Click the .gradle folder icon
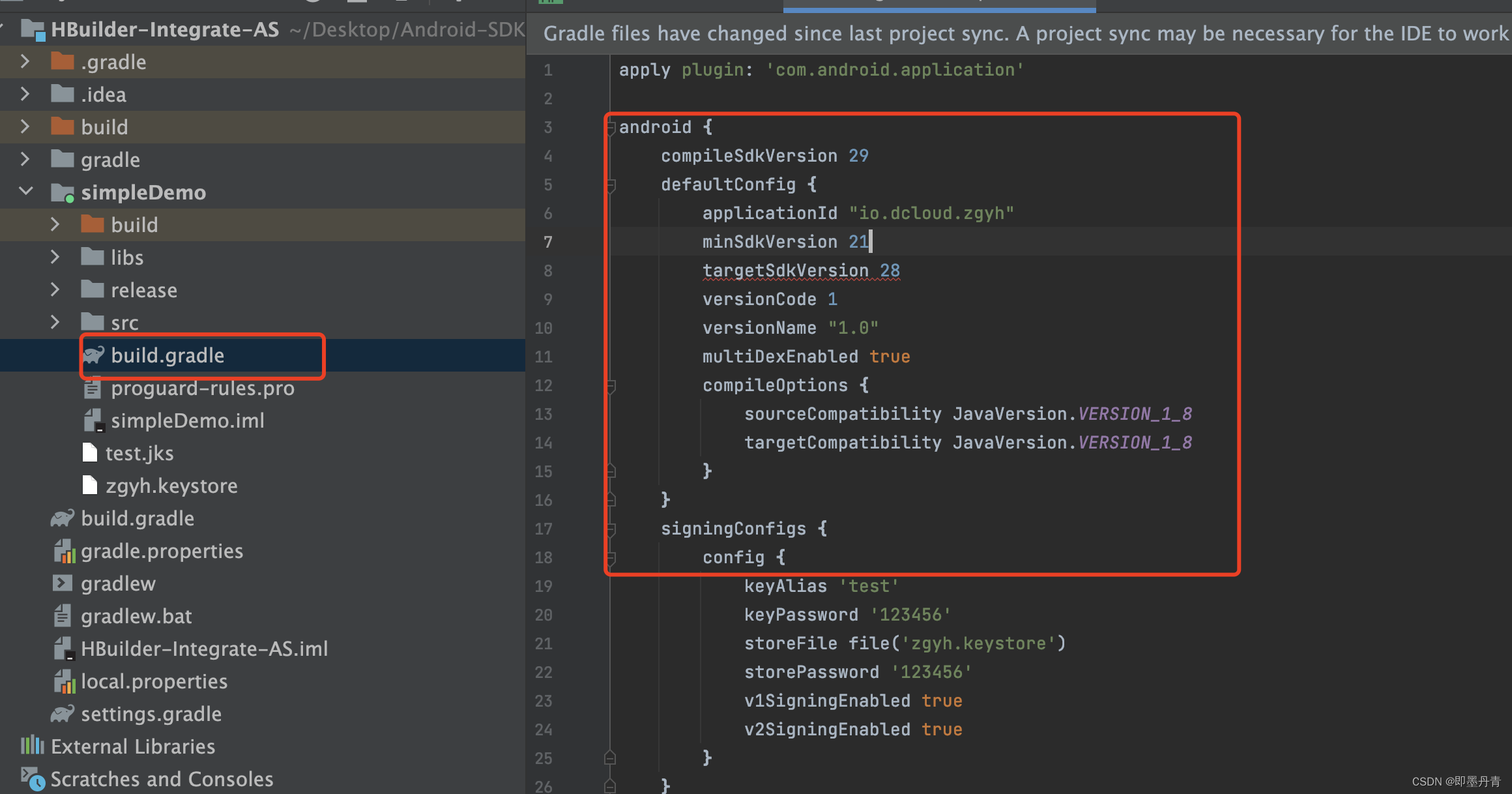 (x=63, y=61)
